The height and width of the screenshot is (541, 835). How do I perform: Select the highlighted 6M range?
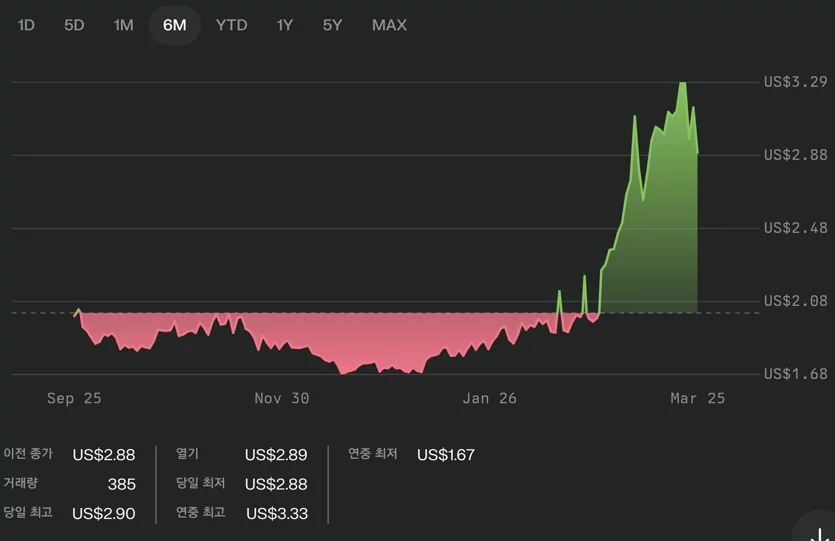tap(175, 25)
